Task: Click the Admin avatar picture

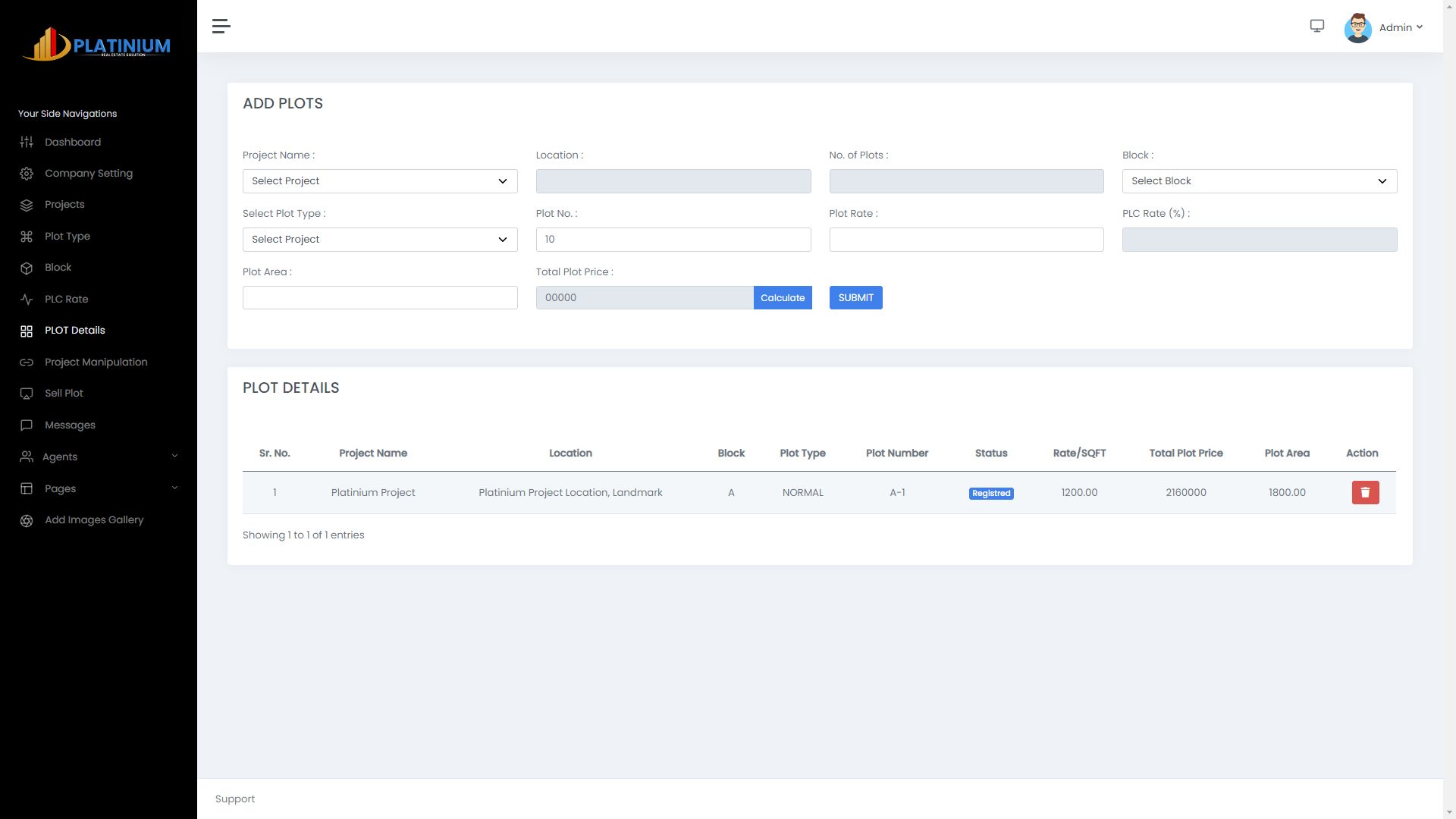Action: tap(1357, 28)
